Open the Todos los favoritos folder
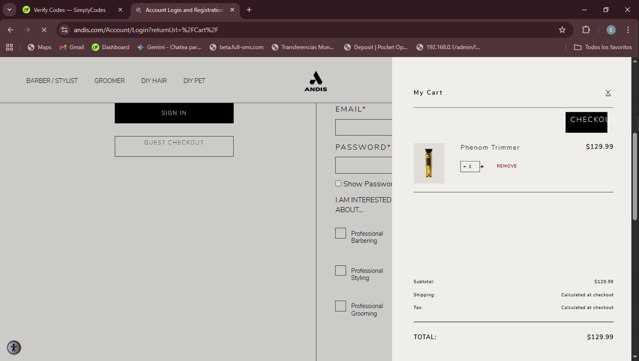This screenshot has width=639, height=361. [603, 47]
